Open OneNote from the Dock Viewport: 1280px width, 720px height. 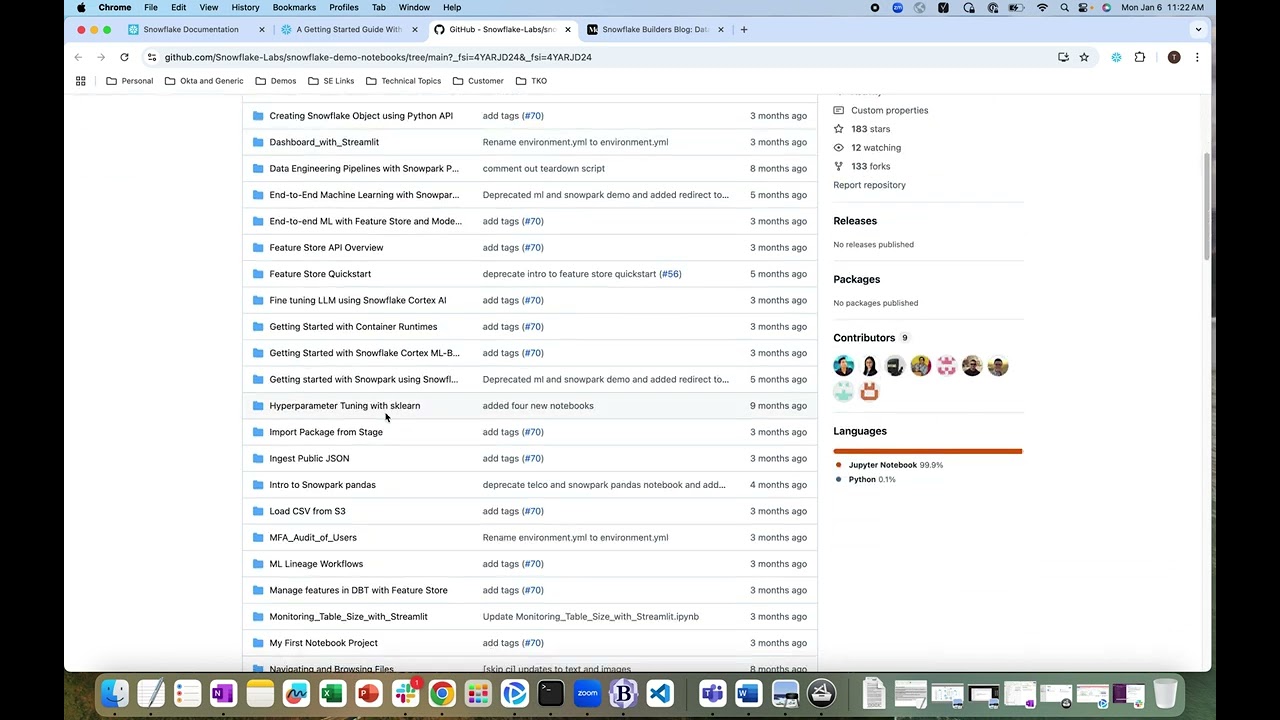pyautogui.click(x=223, y=693)
